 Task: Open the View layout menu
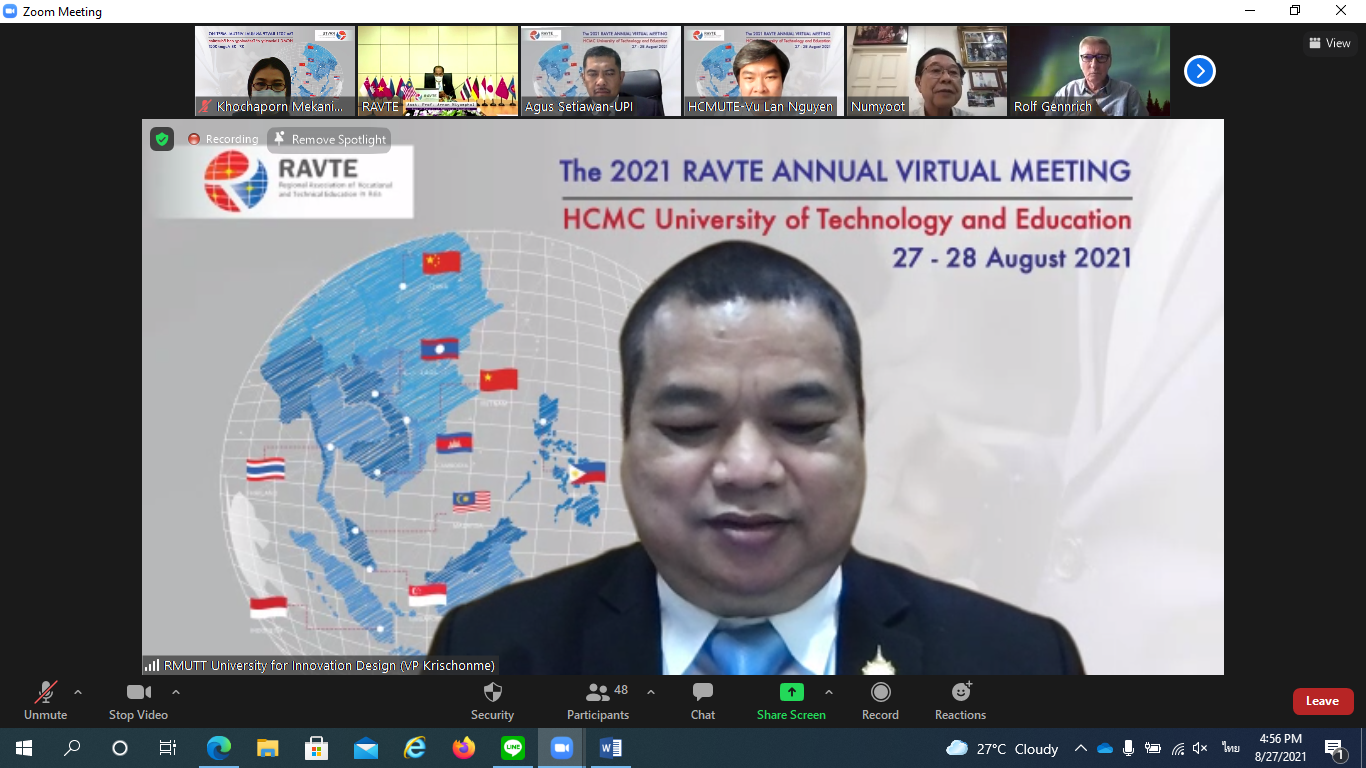[1330, 43]
